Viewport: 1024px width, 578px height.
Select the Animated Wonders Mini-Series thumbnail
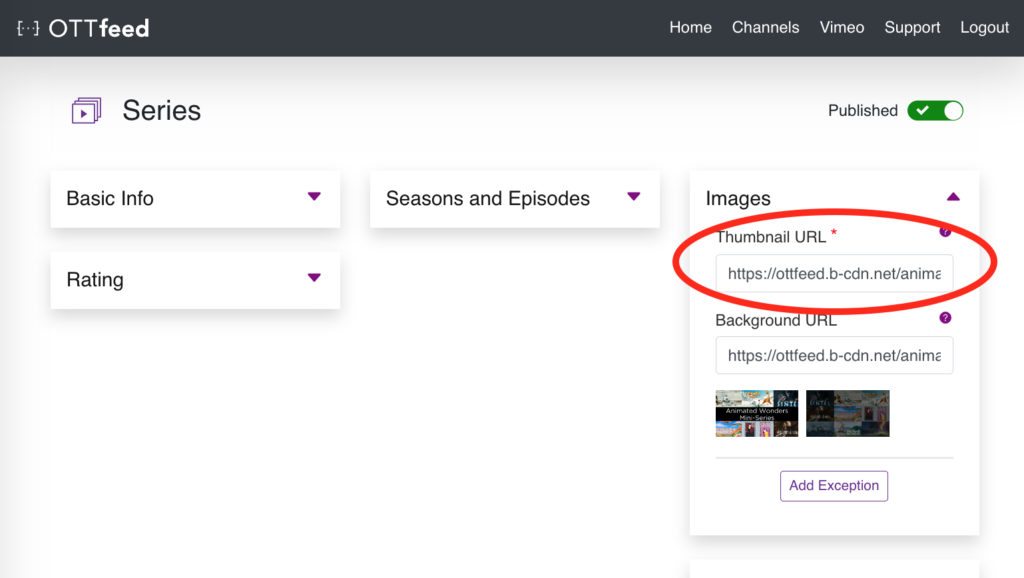pyautogui.click(x=757, y=413)
